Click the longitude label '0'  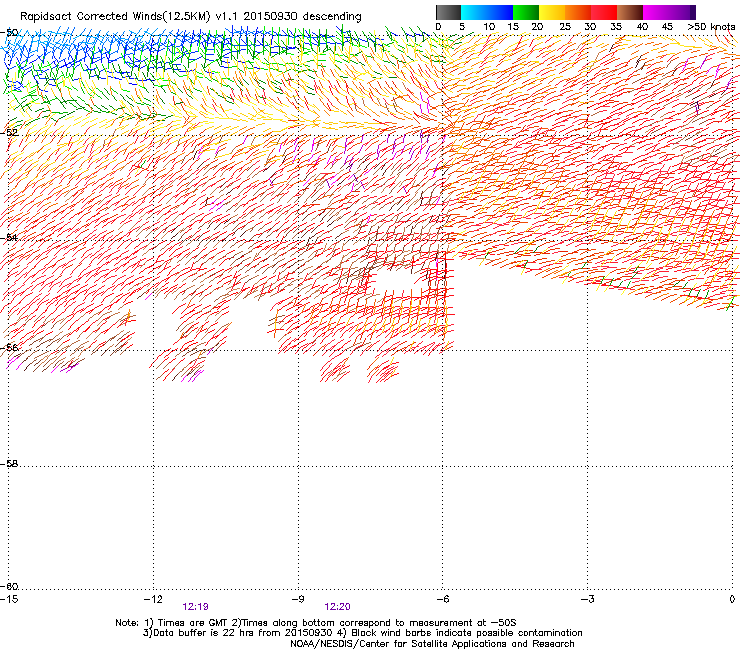click(732, 599)
